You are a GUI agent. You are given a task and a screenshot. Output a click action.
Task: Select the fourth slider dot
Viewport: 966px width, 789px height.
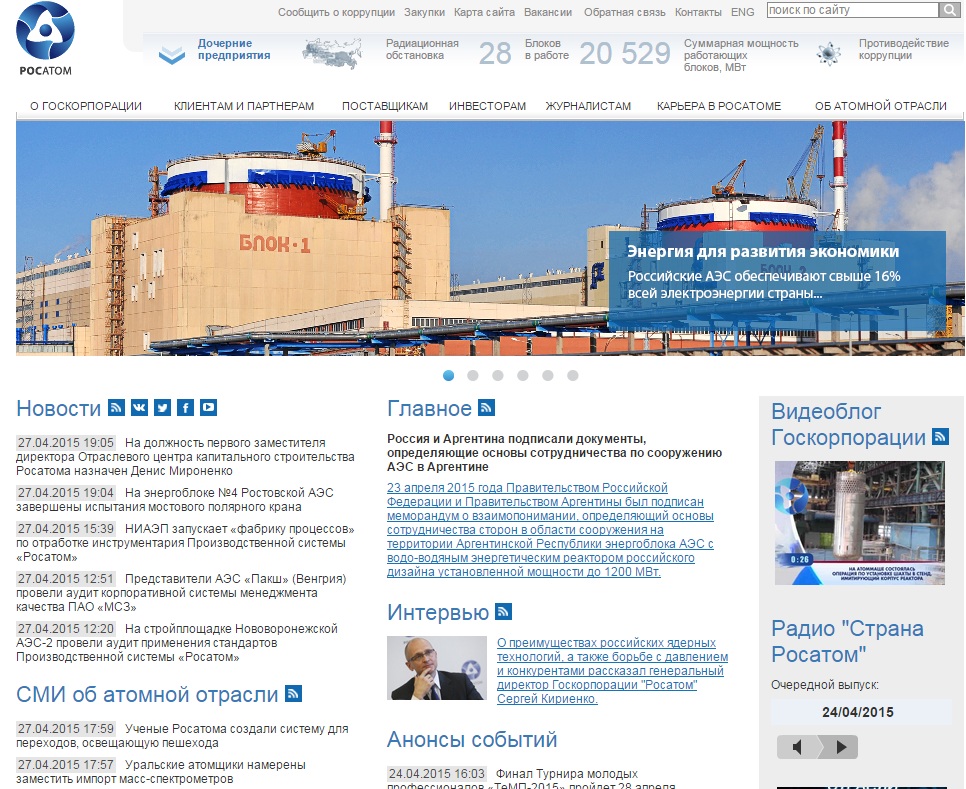pos(522,376)
